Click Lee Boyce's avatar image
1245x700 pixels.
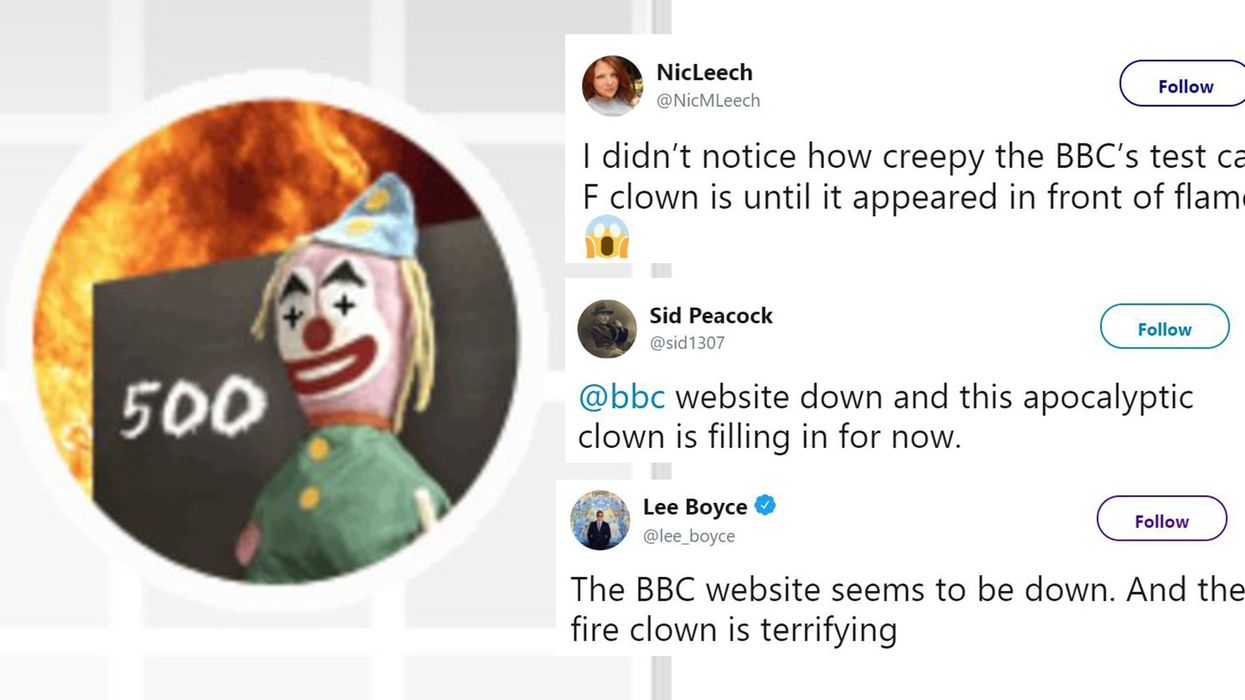pos(600,520)
